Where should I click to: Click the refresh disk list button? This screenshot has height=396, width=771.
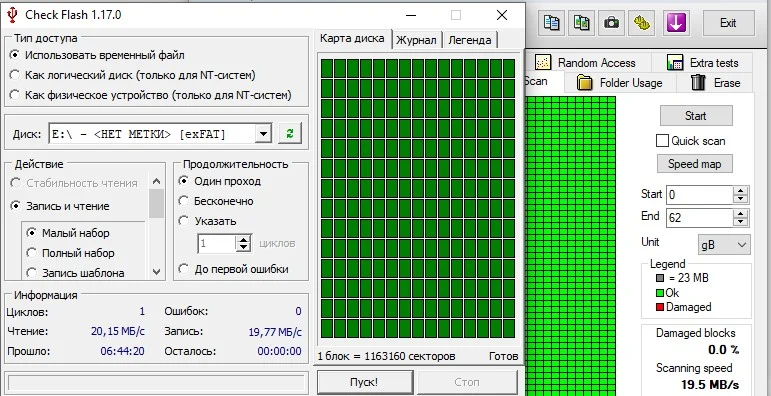coord(290,133)
